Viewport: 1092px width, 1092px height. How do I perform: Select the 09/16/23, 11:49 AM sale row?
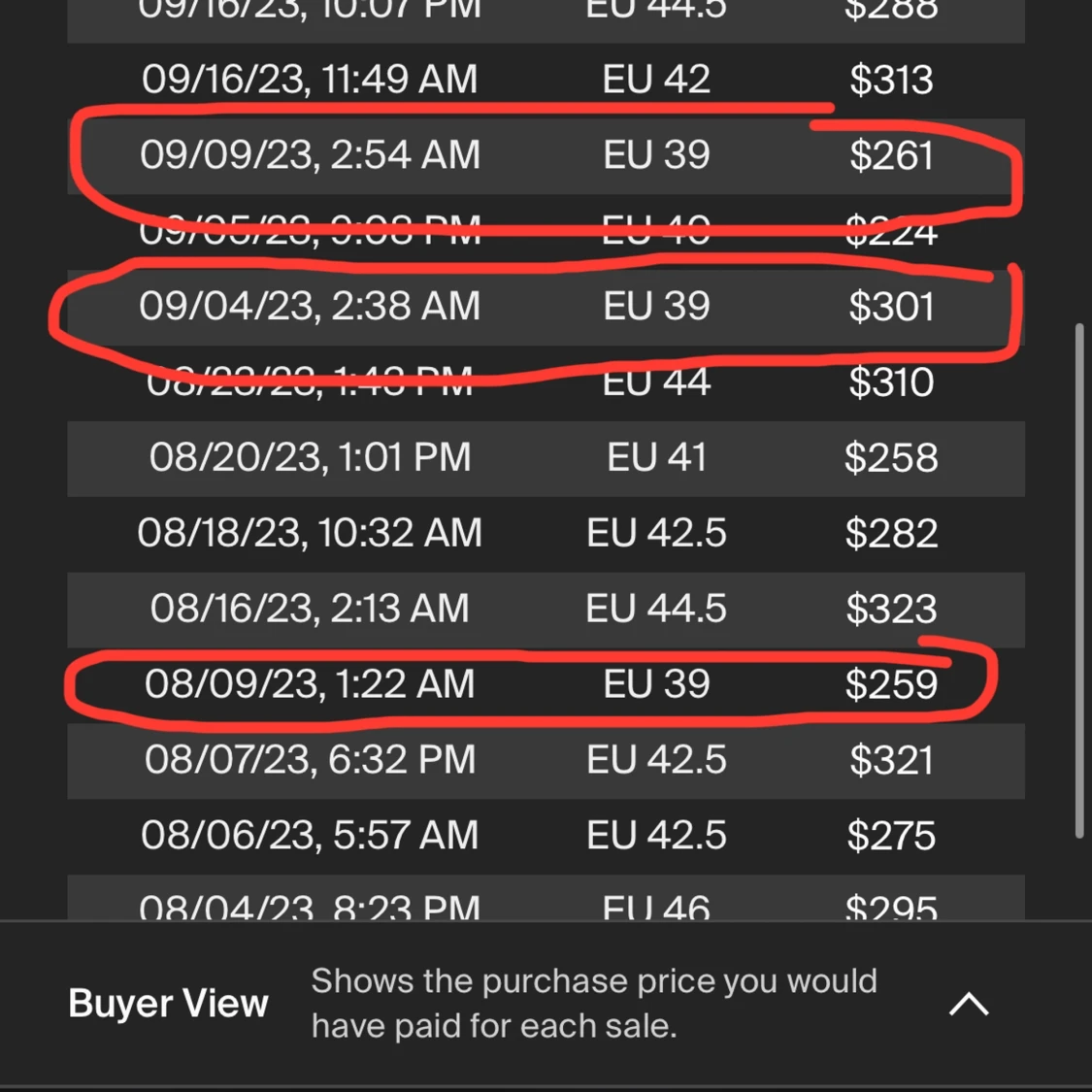pos(546,79)
